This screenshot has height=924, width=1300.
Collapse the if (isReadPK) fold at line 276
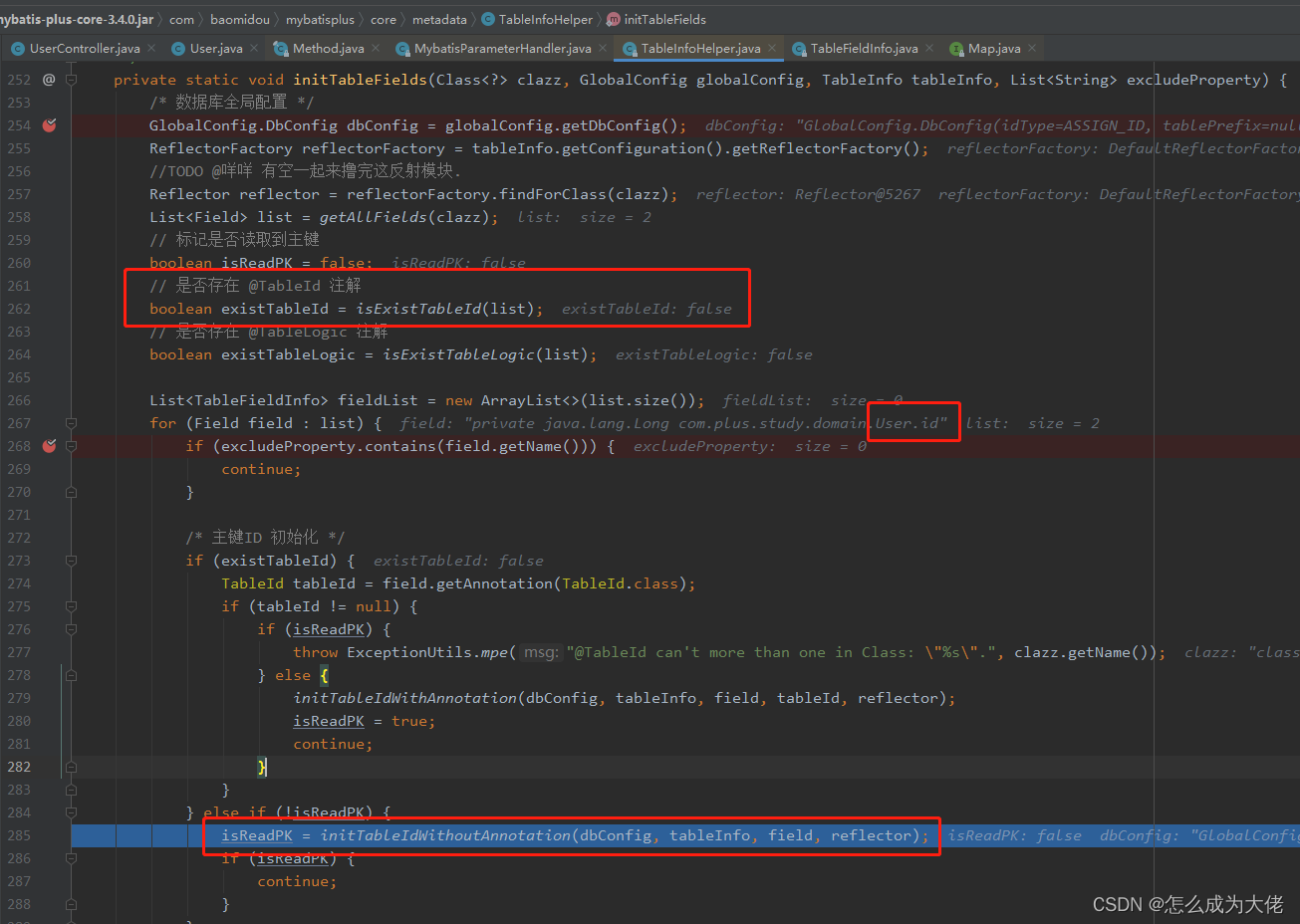point(72,629)
